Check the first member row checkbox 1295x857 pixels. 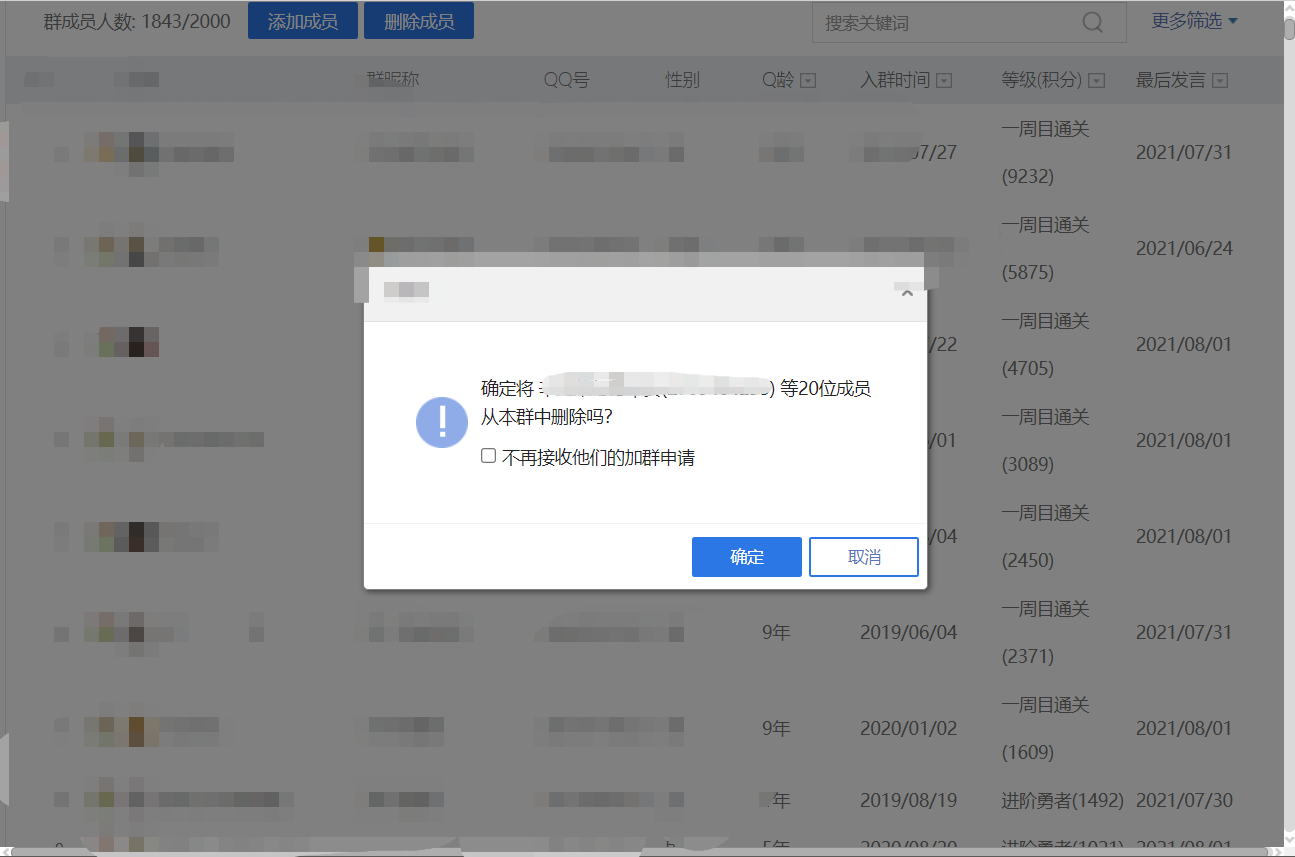pyautogui.click(x=61, y=153)
